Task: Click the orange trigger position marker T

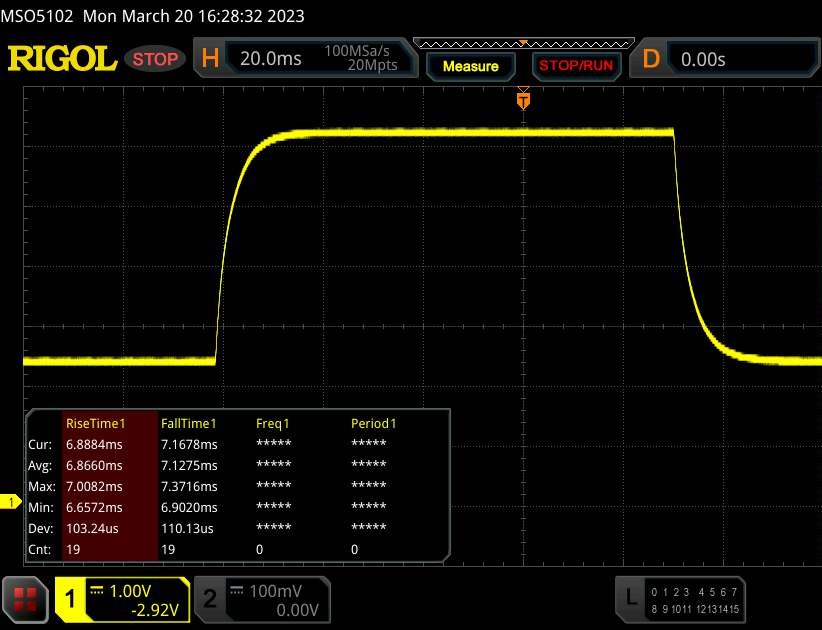Action: tap(522, 99)
